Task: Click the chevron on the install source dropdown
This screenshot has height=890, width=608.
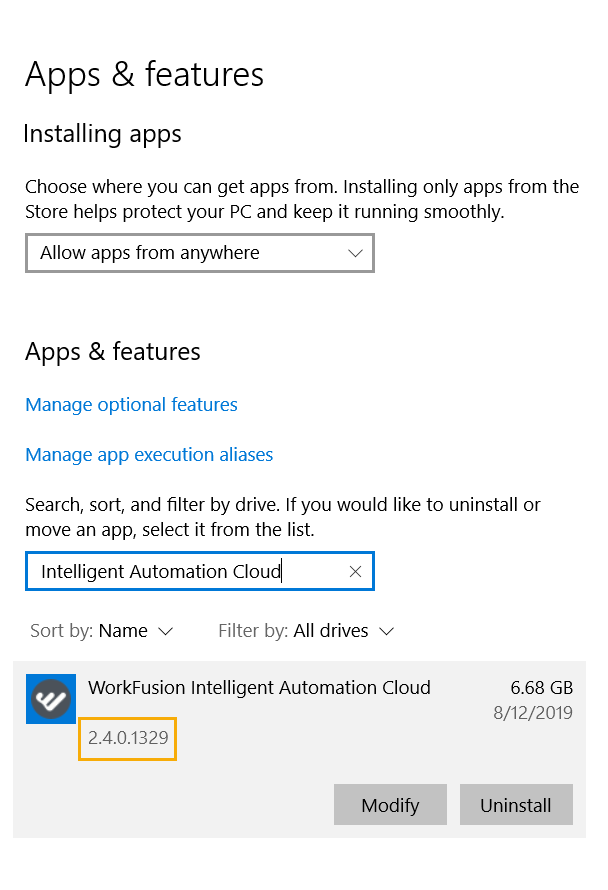Action: pyautogui.click(x=355, y=253)
